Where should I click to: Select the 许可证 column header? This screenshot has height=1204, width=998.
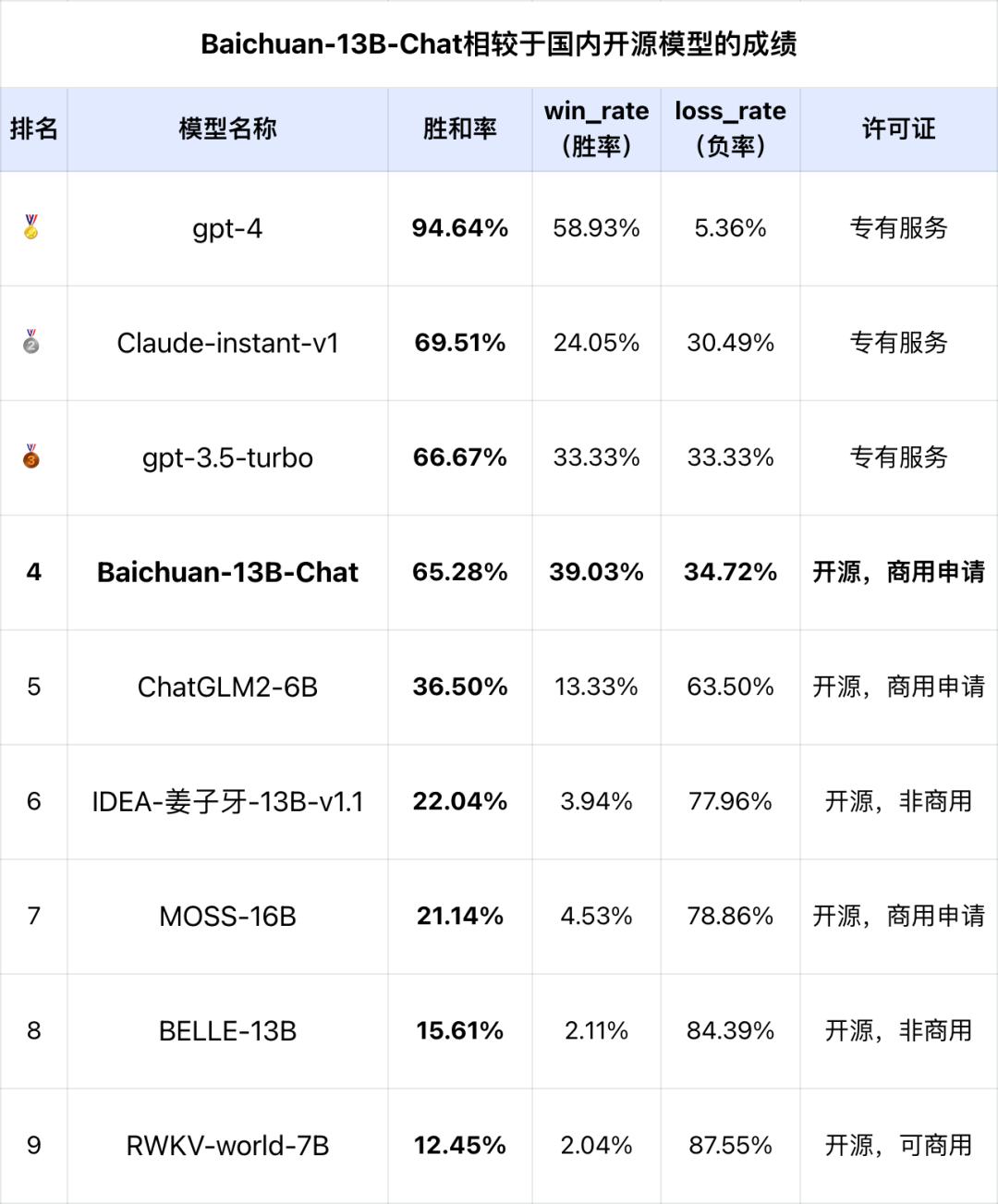(898, 129)
